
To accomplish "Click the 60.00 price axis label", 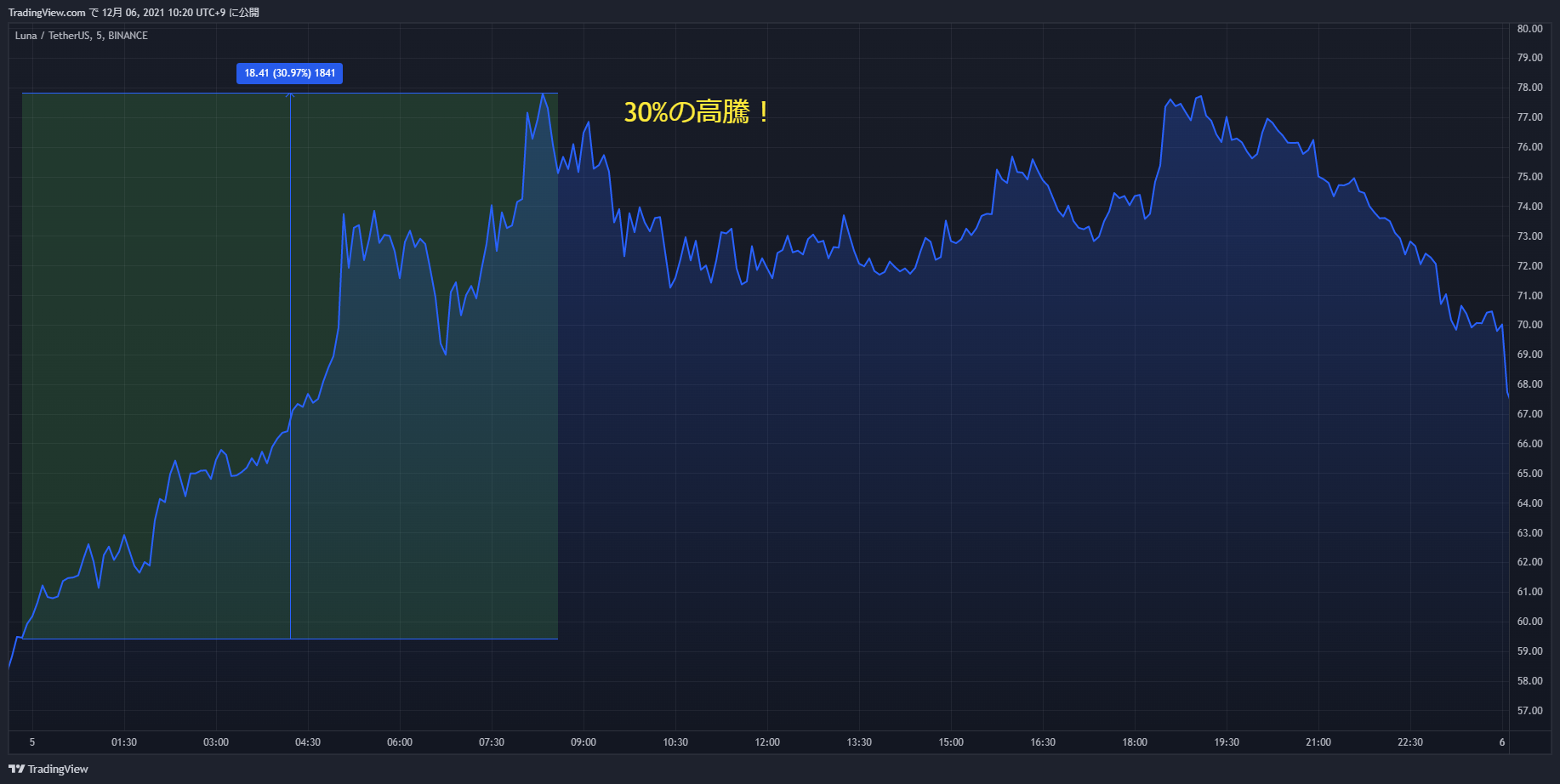I will click(1529, 622).
